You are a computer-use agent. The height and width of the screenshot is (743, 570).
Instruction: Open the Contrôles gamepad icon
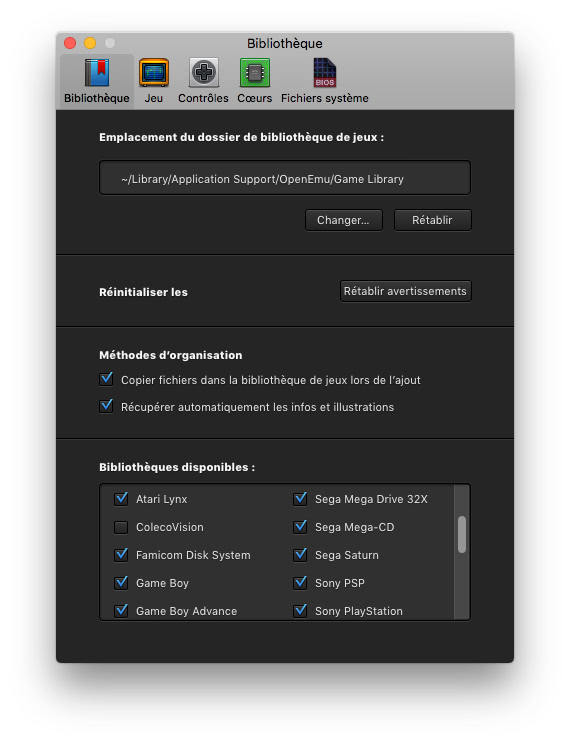204,72
